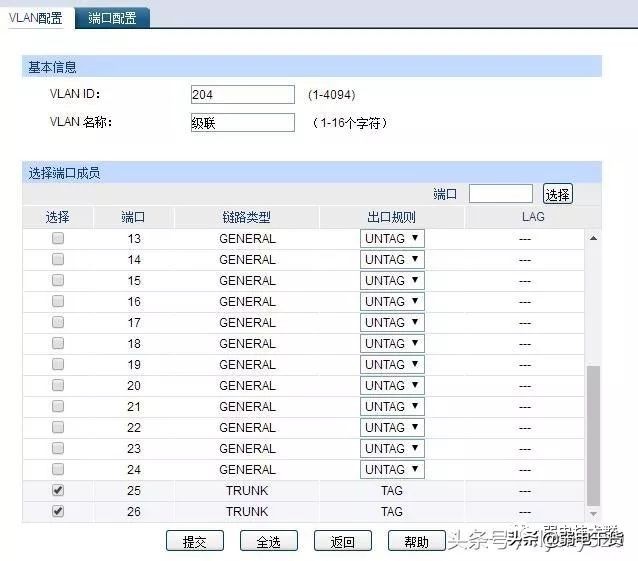638x561 pixels.
Task: Open egress rule dropdown for port 13
Action: [392, 238]
